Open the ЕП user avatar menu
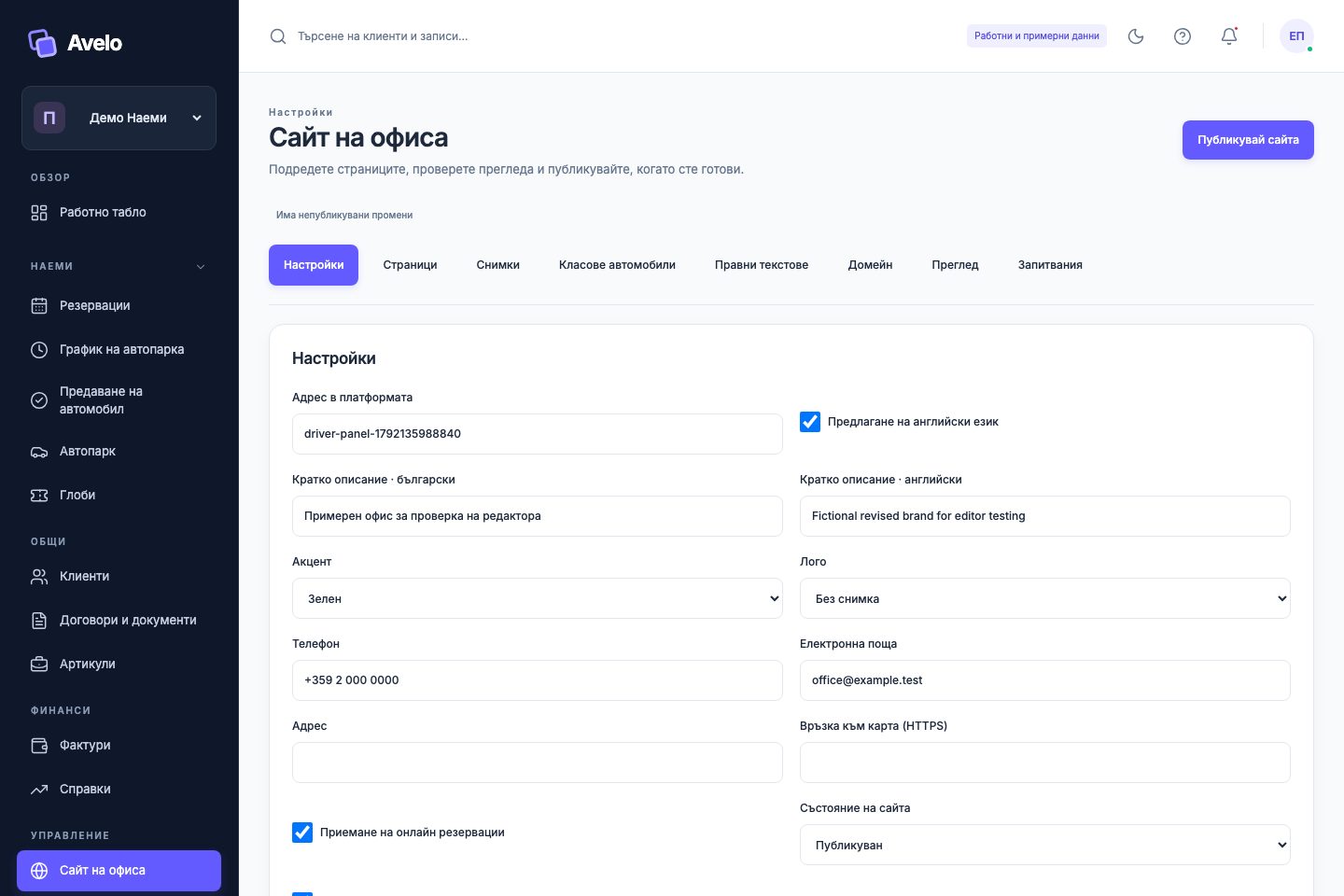 (x=1296, y=36)
